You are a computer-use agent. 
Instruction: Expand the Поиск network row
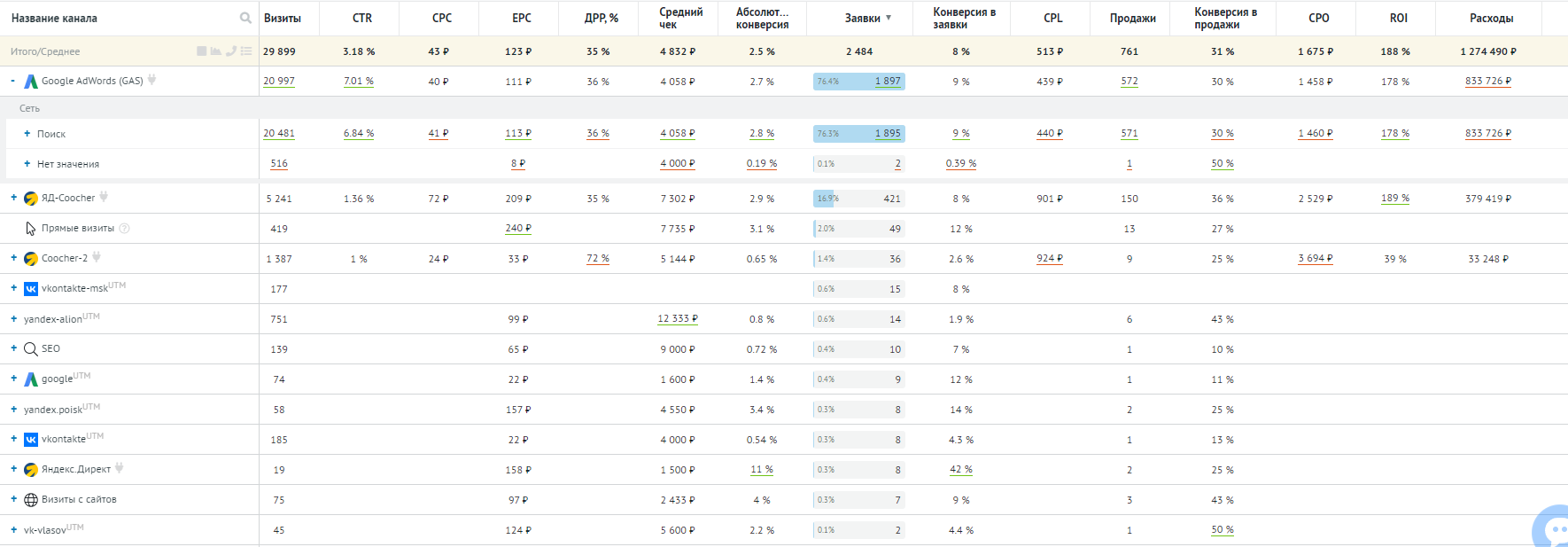[27, 134]
